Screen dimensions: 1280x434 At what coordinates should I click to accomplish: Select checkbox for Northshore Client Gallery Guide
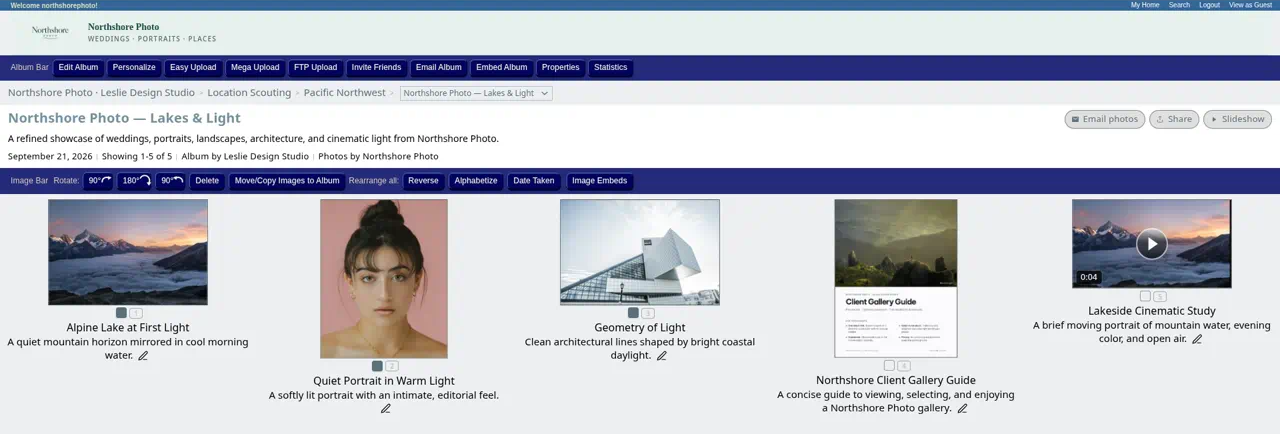(889, 366)
